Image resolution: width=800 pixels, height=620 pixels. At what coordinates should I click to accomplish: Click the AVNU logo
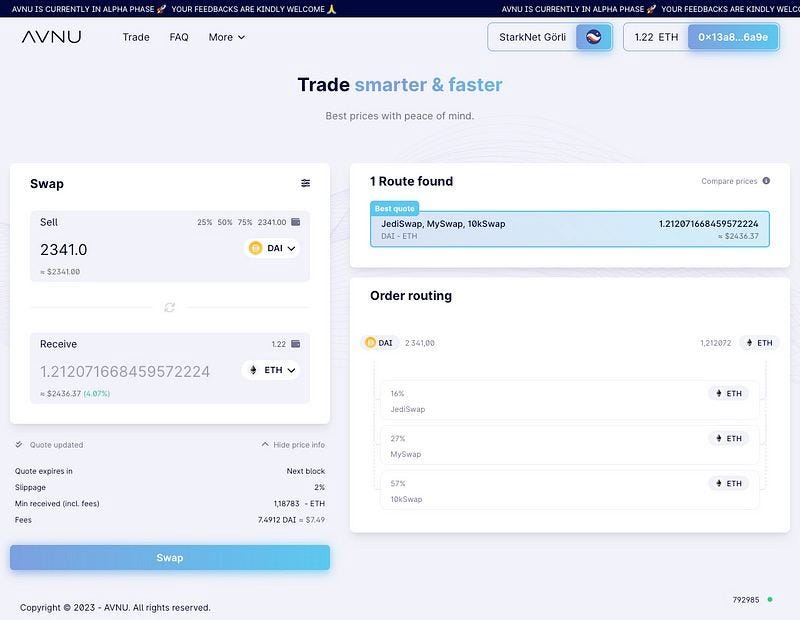click(x=51, y=37)
